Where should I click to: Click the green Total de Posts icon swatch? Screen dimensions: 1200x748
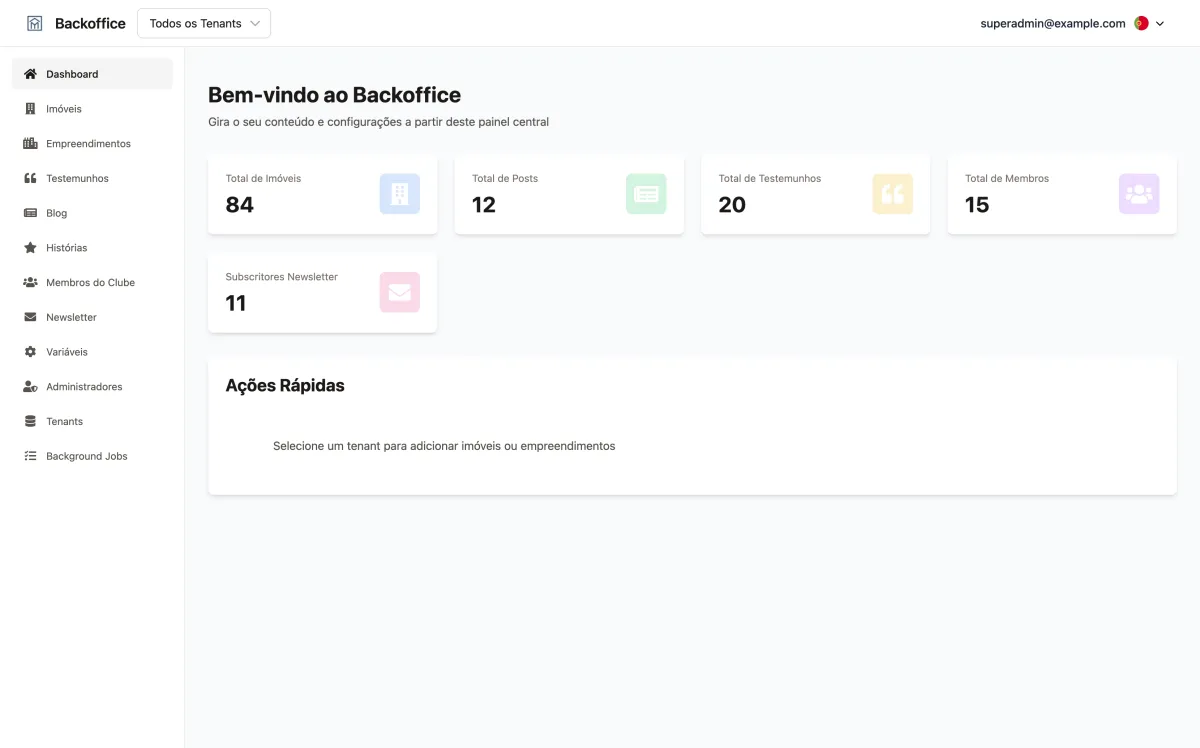[646, 193]
